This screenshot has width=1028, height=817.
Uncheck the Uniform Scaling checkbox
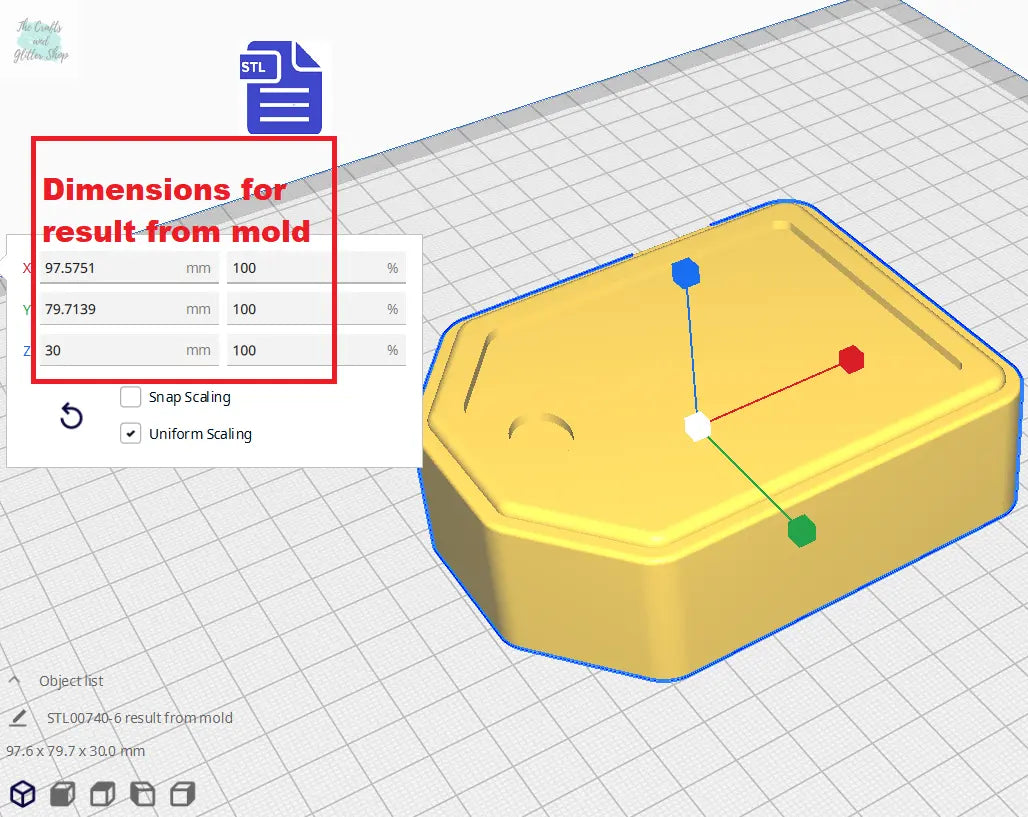pyautogui.click(x=131, y=434)
